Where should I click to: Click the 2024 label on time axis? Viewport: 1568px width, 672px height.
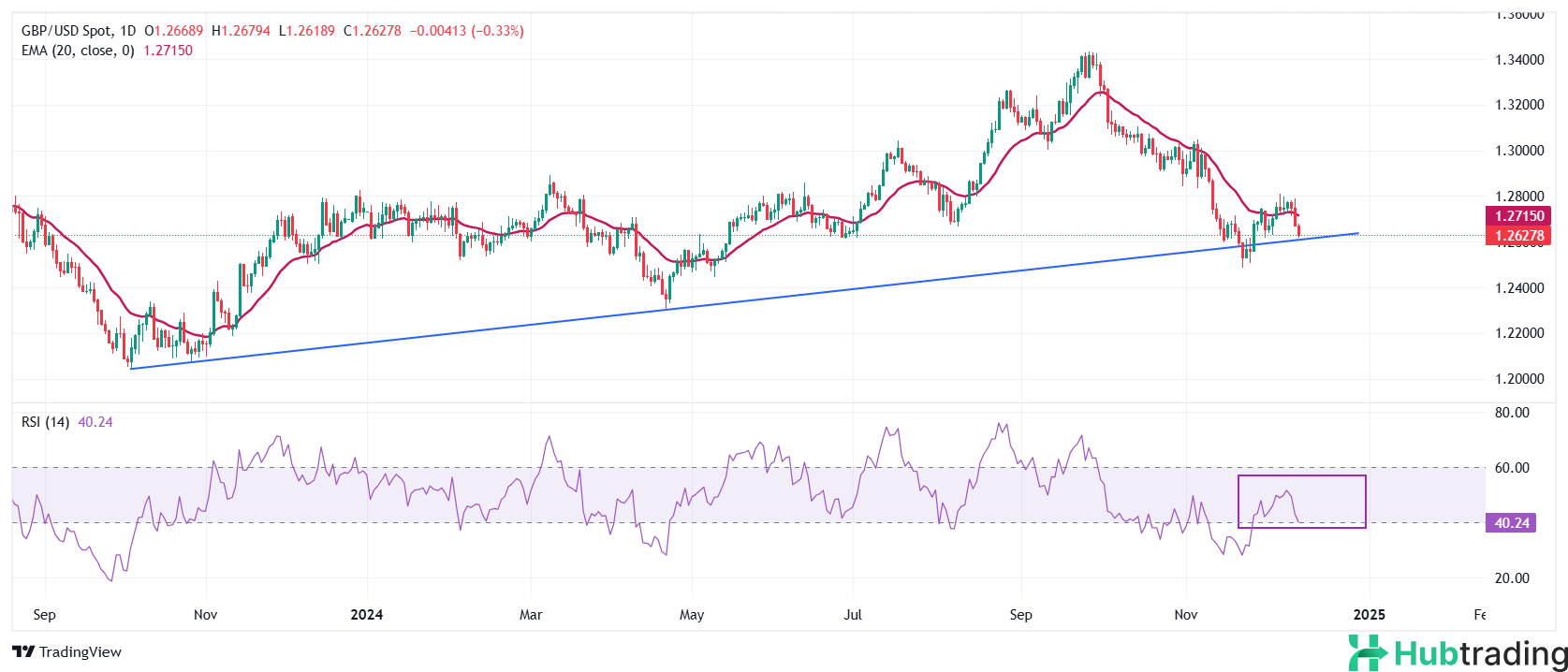[x=366, y=615]
